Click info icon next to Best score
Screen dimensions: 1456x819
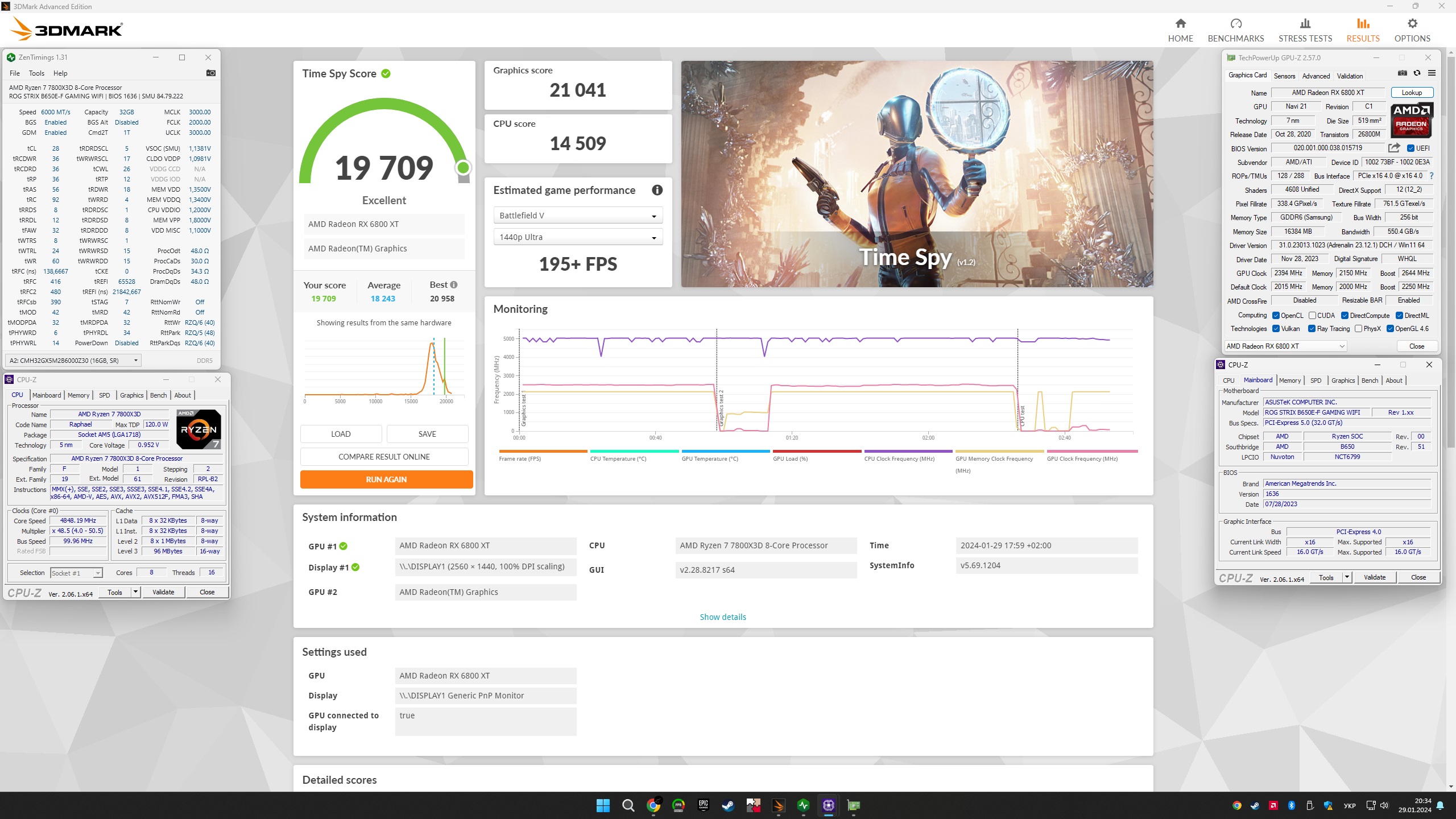pyautogui.click(x=453, y=285)
